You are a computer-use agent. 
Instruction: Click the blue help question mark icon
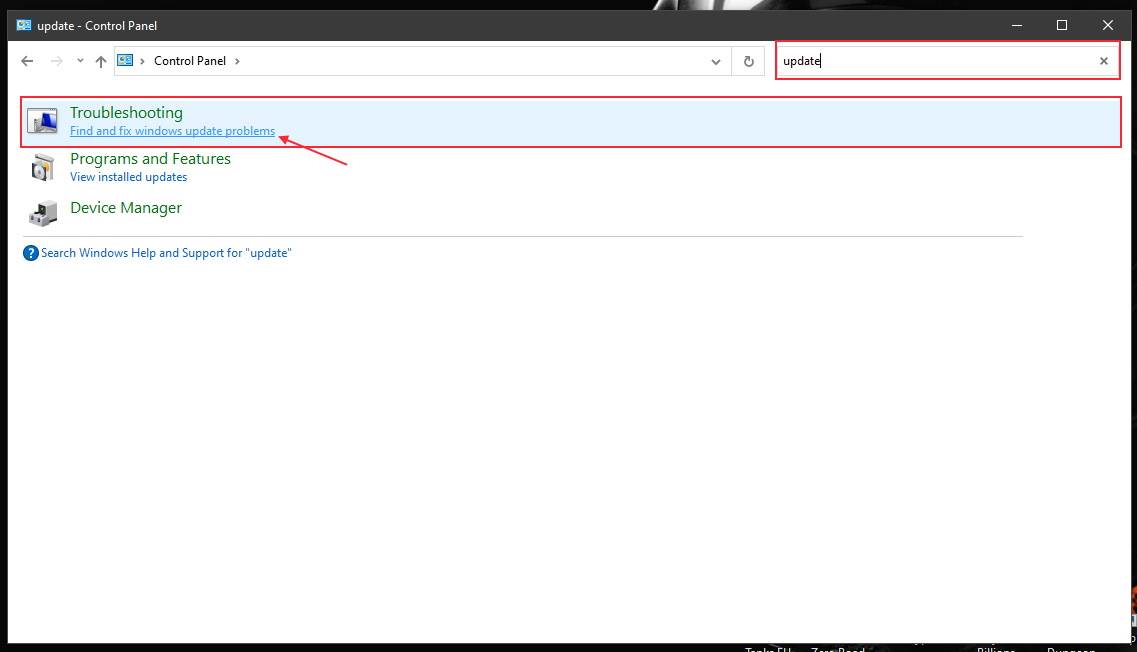pyautogui.click(x=31, y=253)
